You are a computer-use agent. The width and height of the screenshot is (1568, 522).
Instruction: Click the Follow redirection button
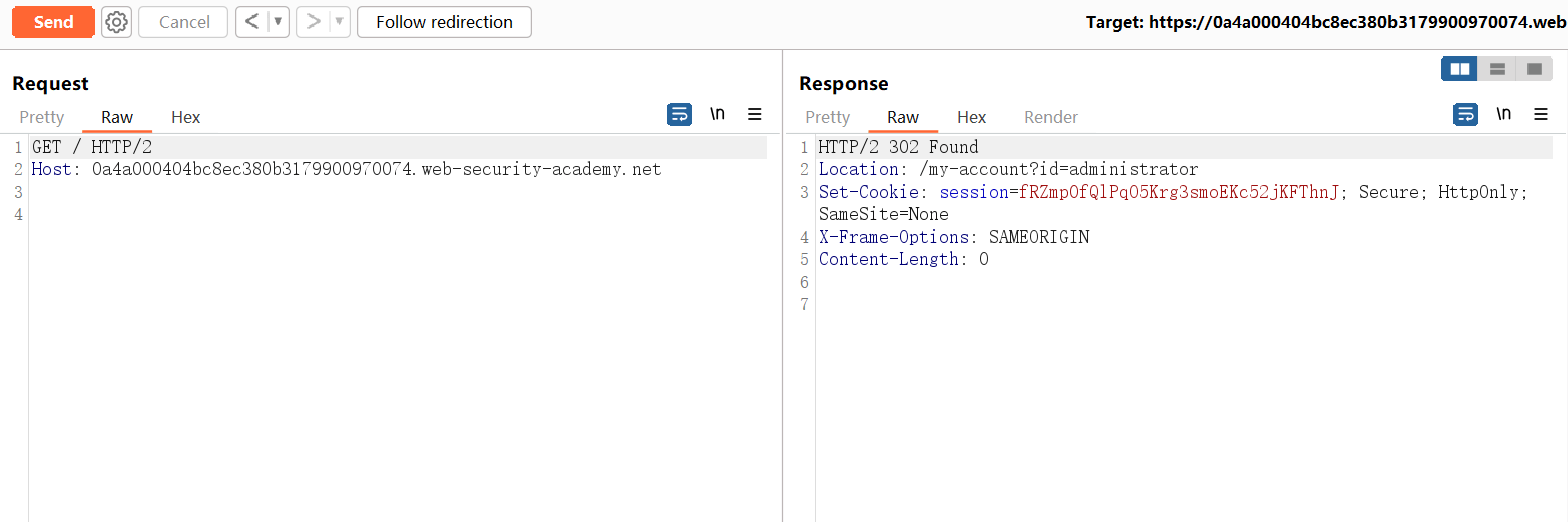[444, 22]
